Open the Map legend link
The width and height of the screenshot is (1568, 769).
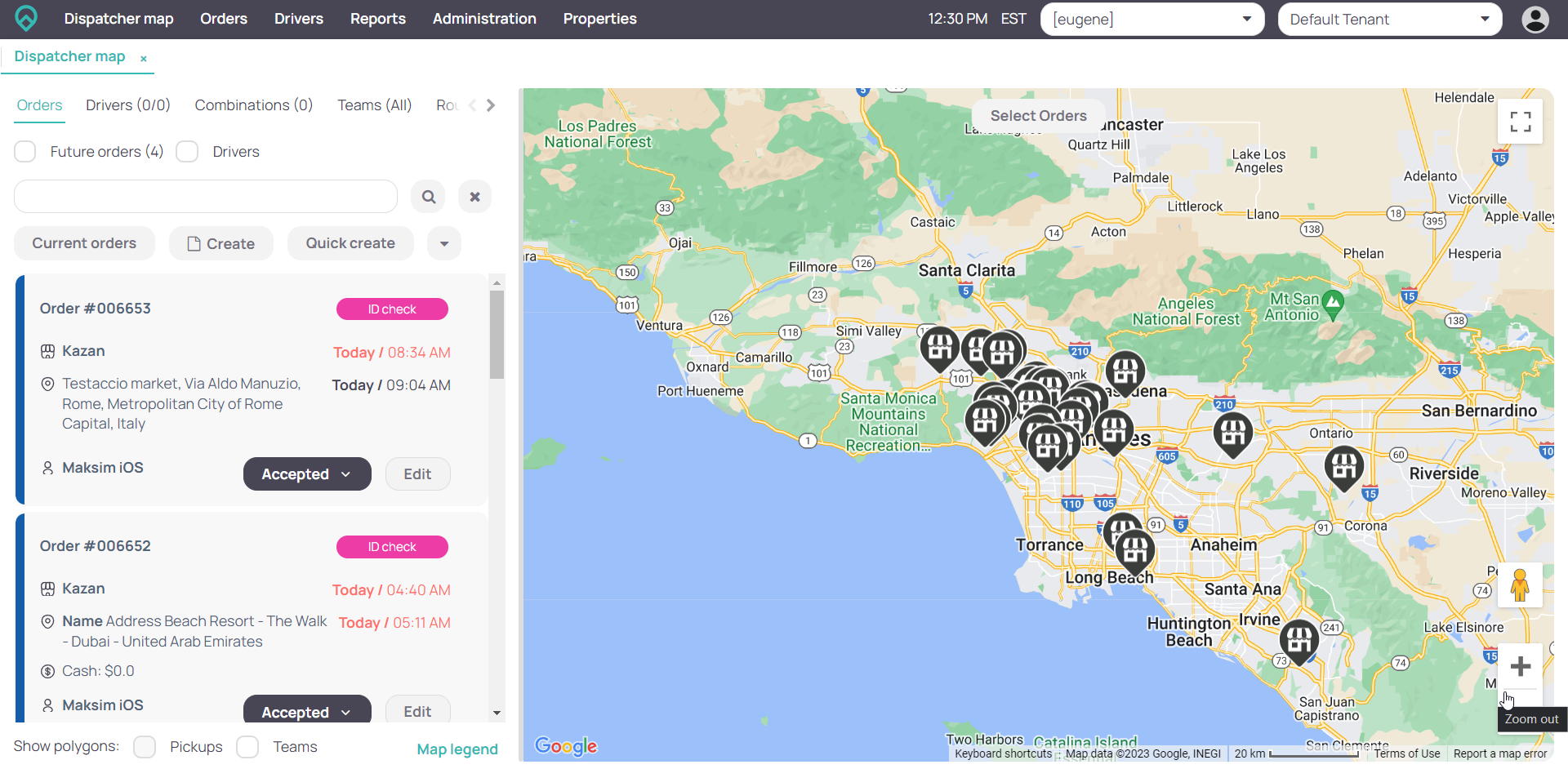[x=457, y=748]
